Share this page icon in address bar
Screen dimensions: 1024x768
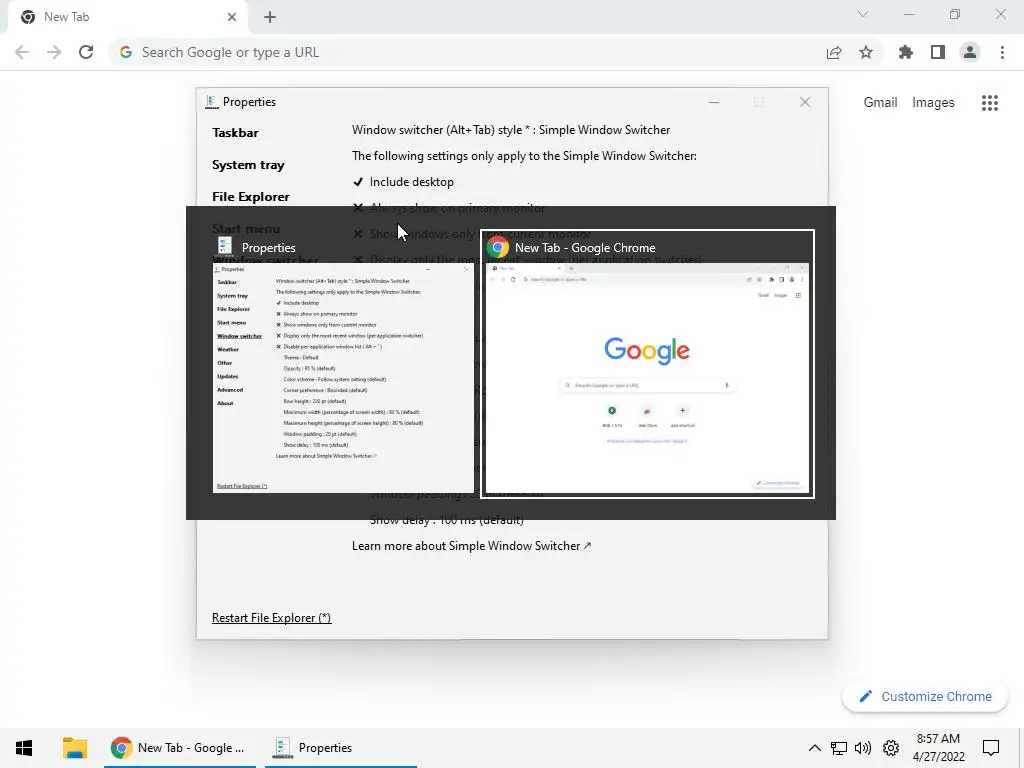click(834, 52)
